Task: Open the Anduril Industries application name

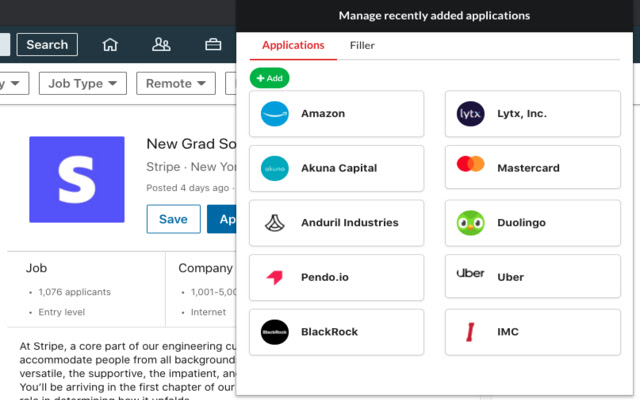Action: [350, 222]
